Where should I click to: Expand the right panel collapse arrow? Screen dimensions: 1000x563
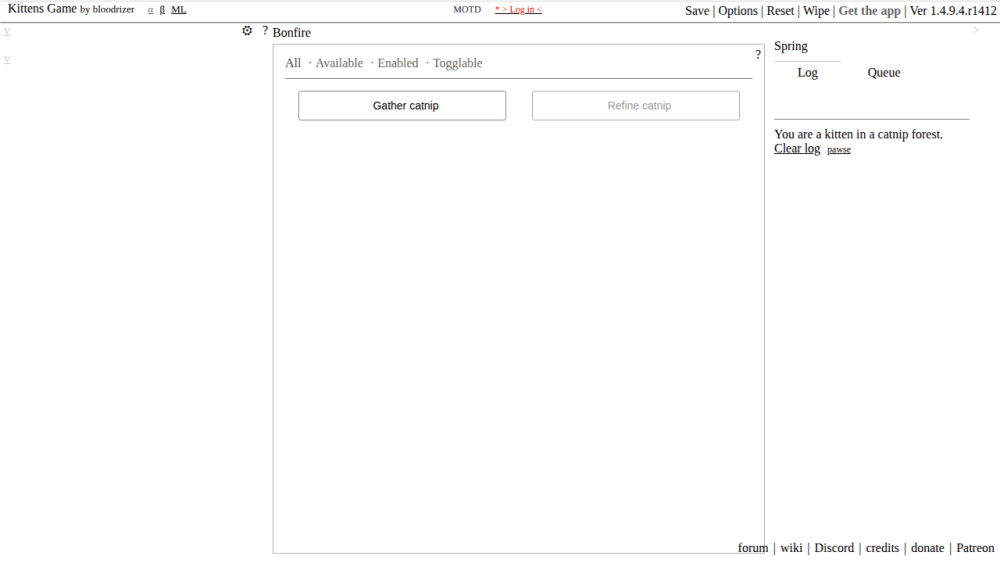point(976,30)
